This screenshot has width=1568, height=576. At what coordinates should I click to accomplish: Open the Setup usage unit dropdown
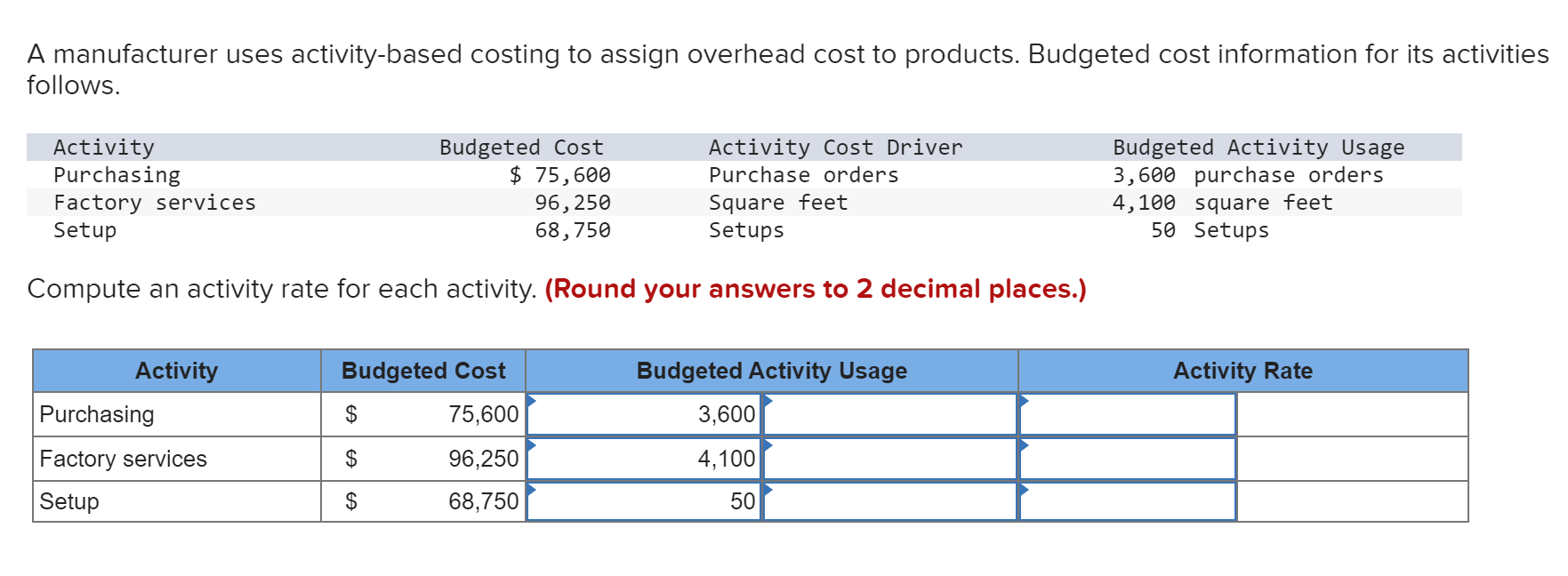pos(889,500)
